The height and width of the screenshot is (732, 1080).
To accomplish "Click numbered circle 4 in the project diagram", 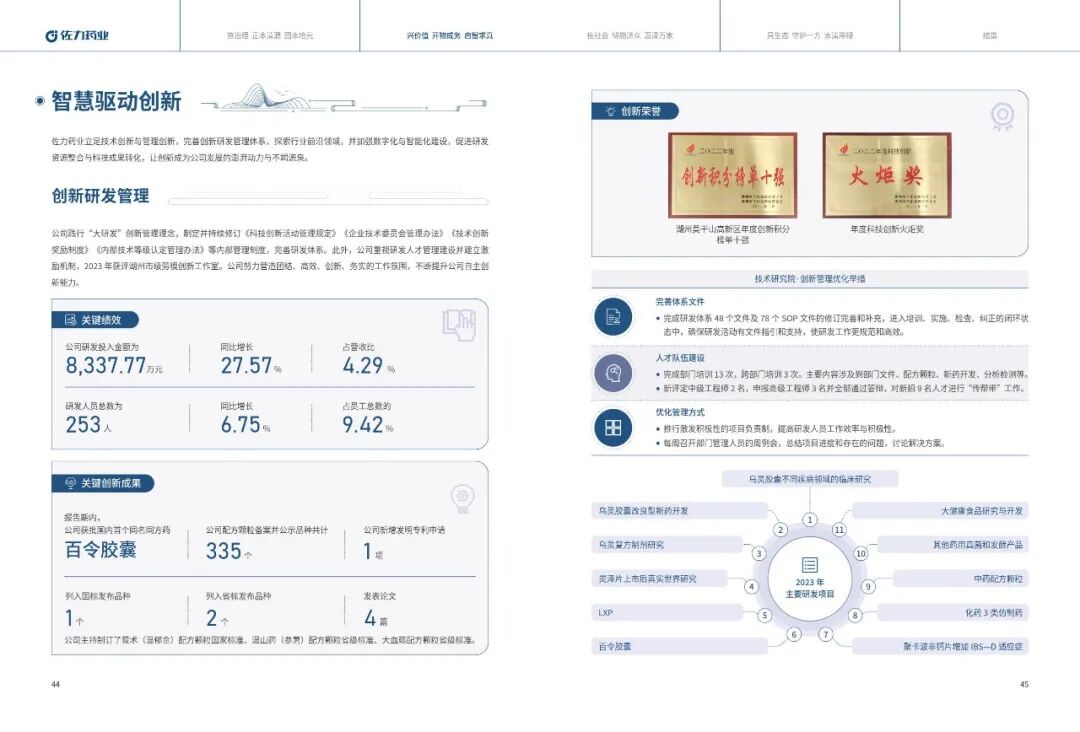I will [x=751, y=587].
